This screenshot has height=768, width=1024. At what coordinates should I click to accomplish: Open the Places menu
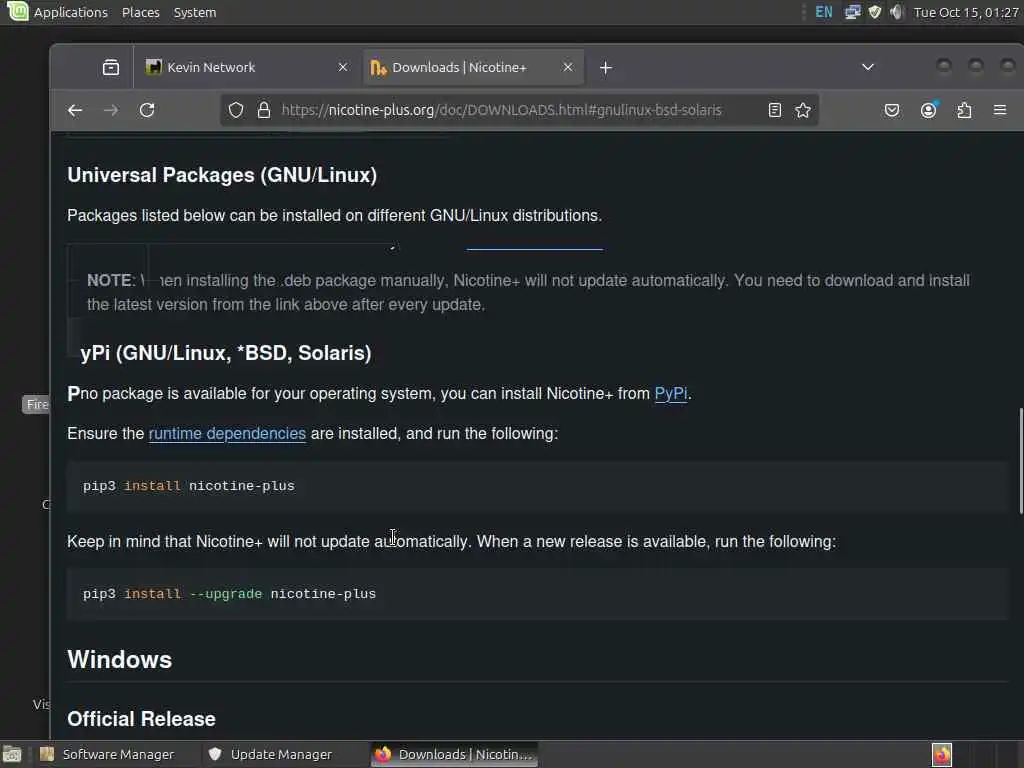(140, 12)
